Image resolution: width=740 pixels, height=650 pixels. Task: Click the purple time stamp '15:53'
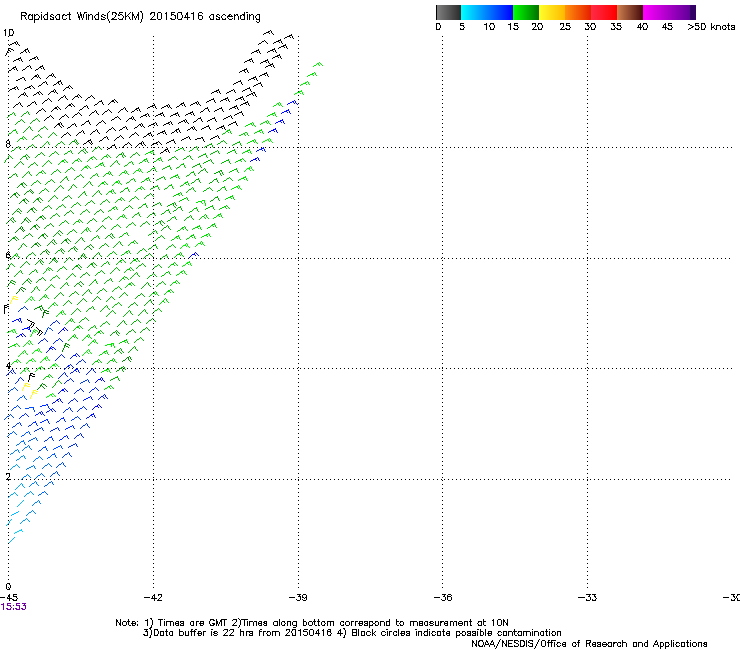pos(13,607)
